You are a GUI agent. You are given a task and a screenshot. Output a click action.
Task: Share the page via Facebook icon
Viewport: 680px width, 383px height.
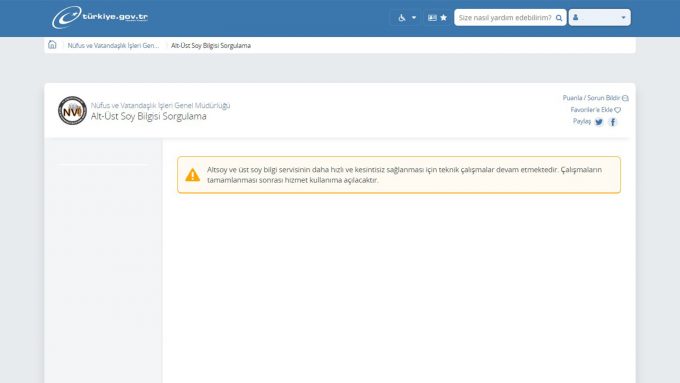click(x=613, y=122)
